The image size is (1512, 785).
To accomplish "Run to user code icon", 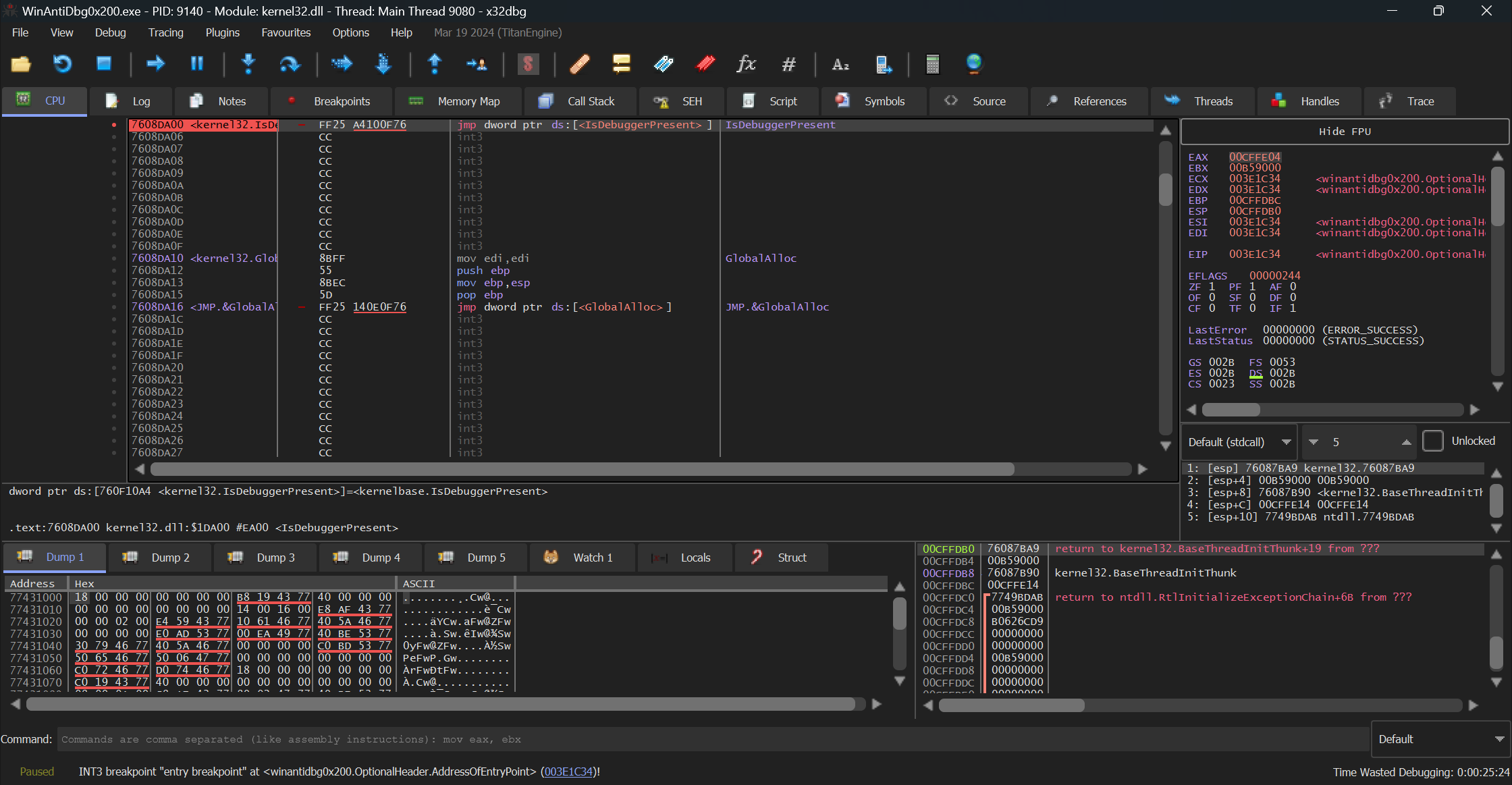I will (x=477, y=64).
